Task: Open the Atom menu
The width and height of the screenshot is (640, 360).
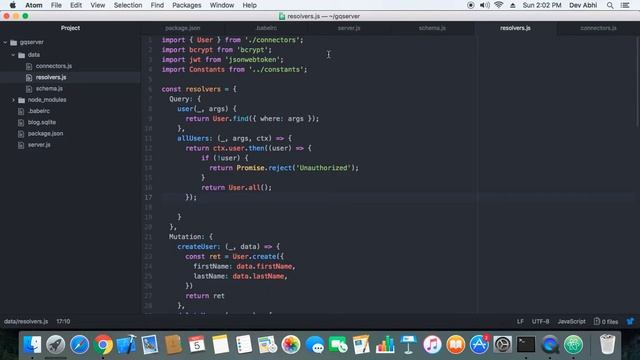Action: point(34,5)
